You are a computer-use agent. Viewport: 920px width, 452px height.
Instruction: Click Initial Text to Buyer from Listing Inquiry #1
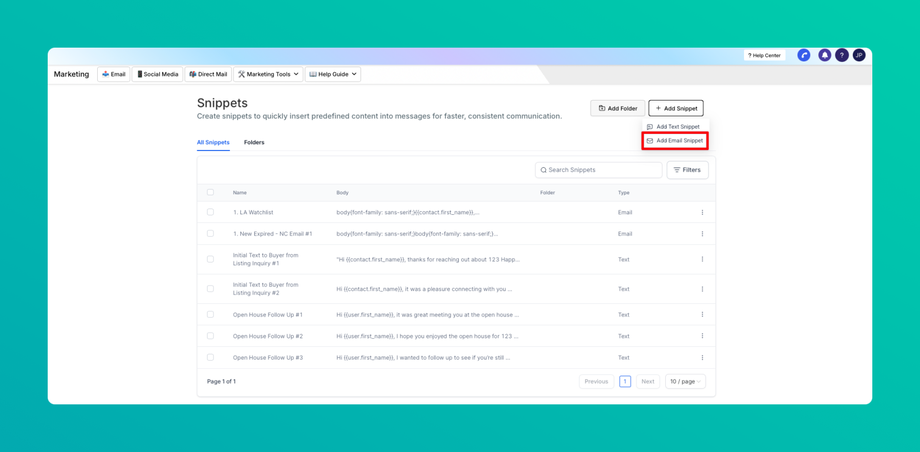[x=266, y=259]
